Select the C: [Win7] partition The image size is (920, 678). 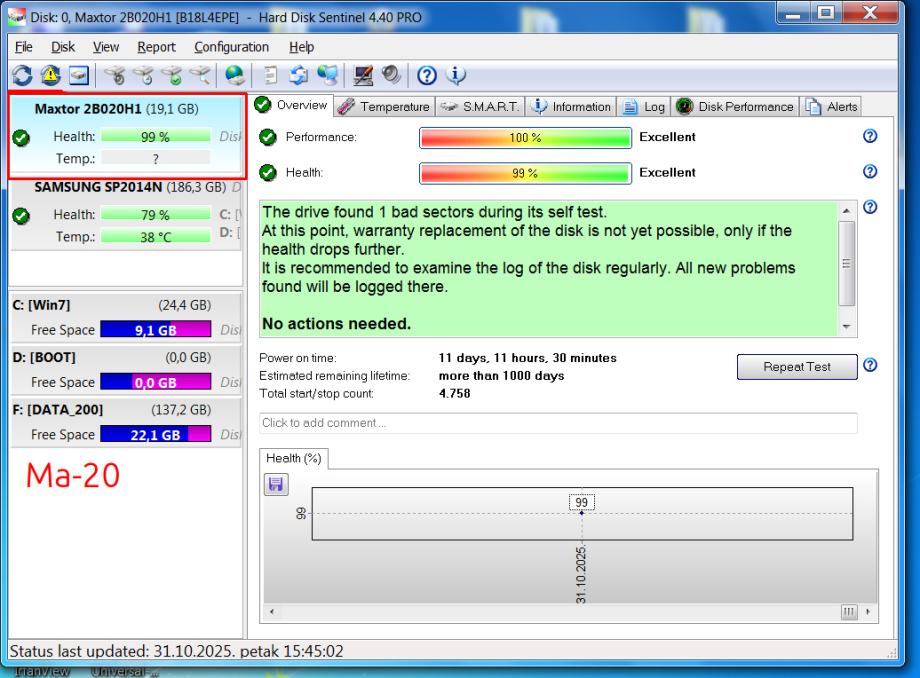[x=126, y=317]
